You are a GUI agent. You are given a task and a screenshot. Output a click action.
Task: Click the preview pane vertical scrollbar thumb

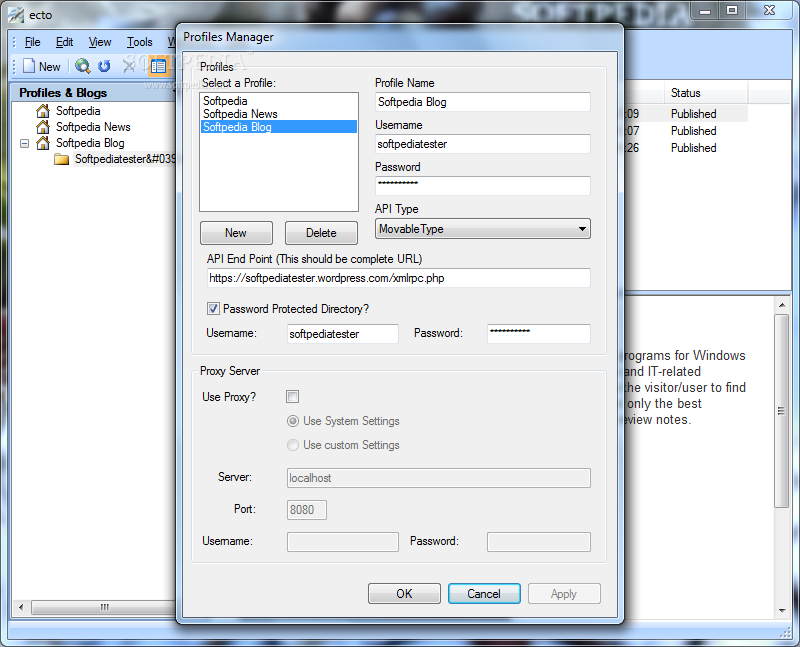coord(782,411)
